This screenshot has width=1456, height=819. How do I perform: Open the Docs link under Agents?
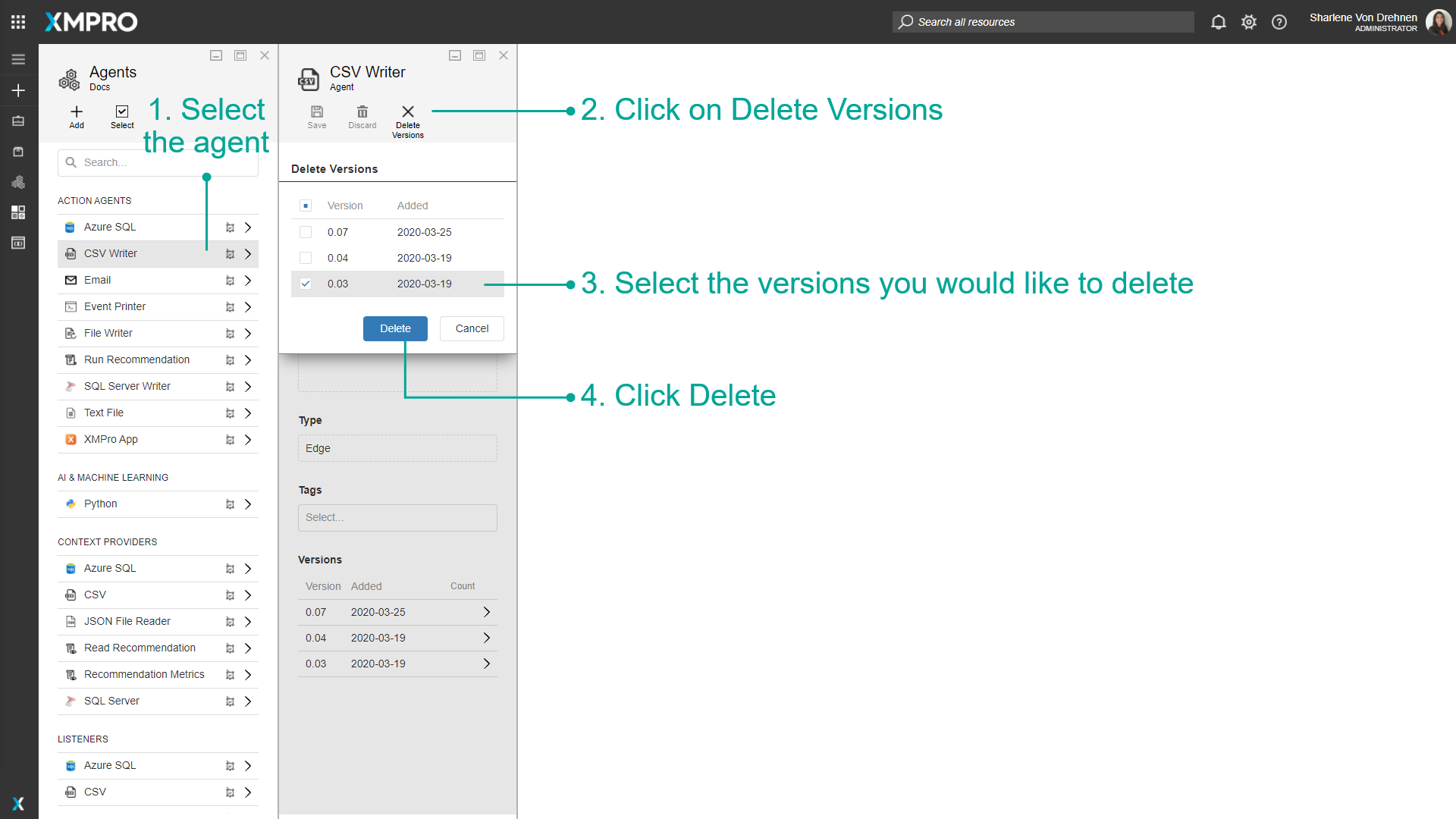point(99,87)
